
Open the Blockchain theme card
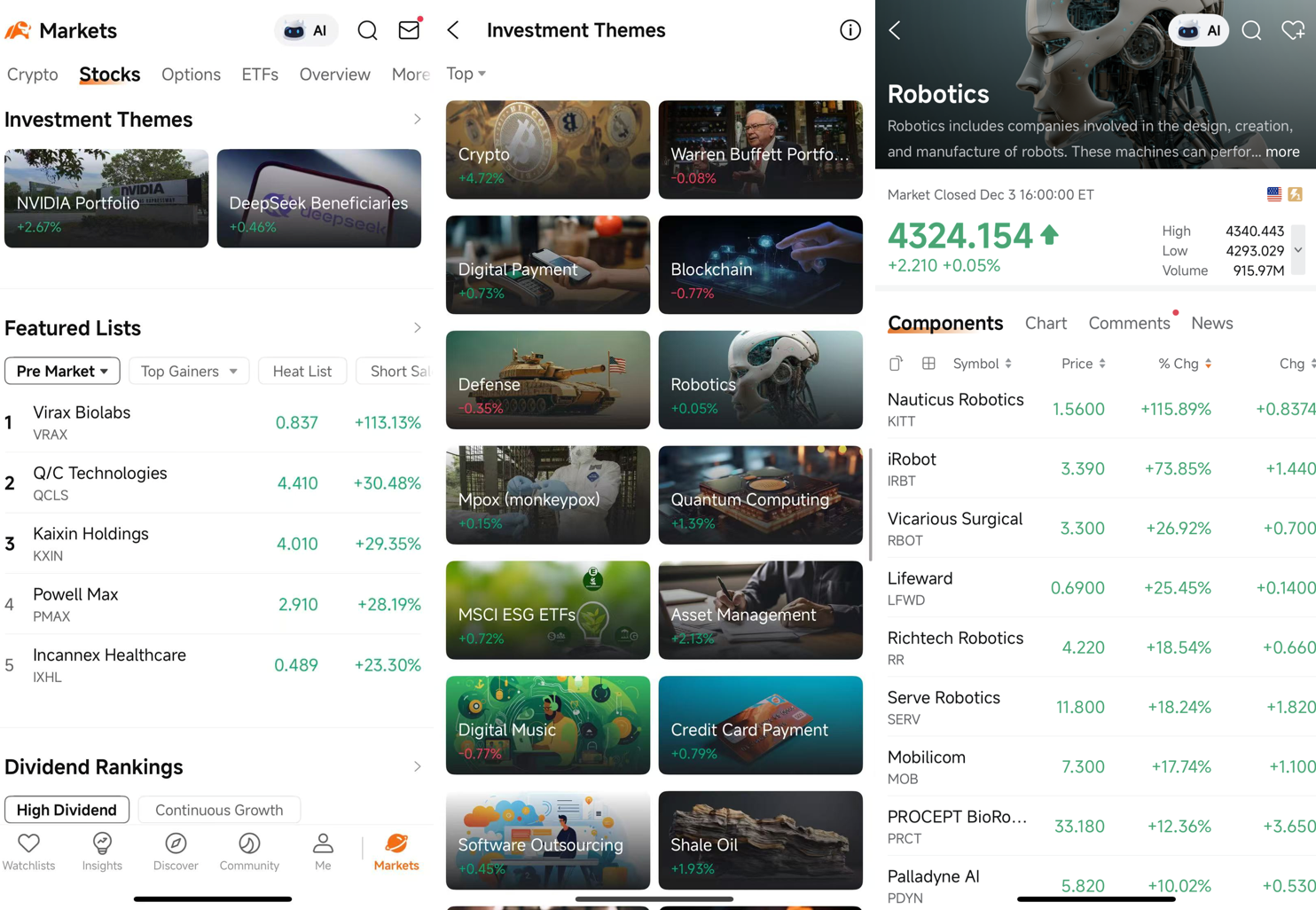coord(761,264)
